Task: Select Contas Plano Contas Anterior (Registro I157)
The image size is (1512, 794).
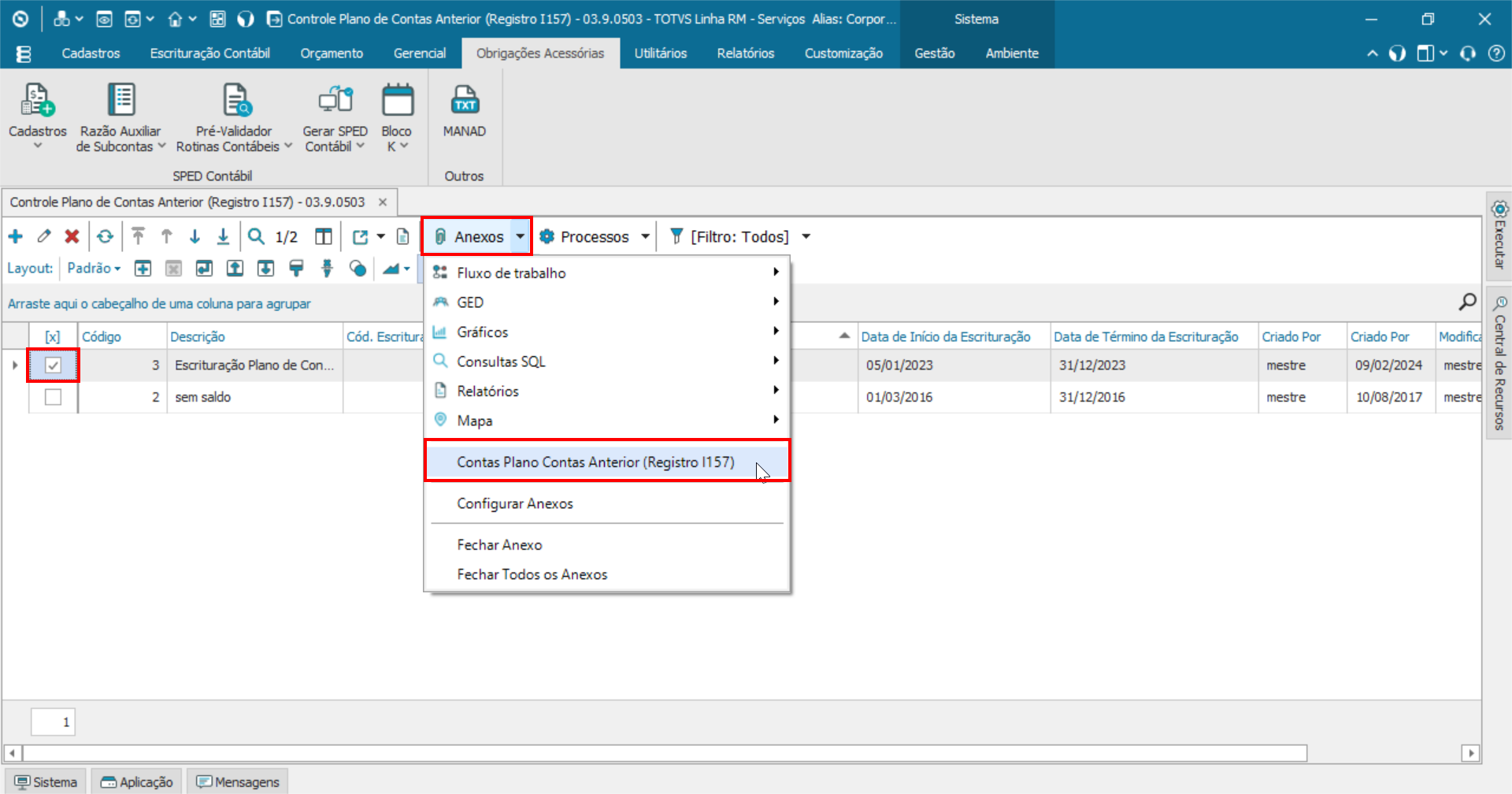Action: point(607,462)
